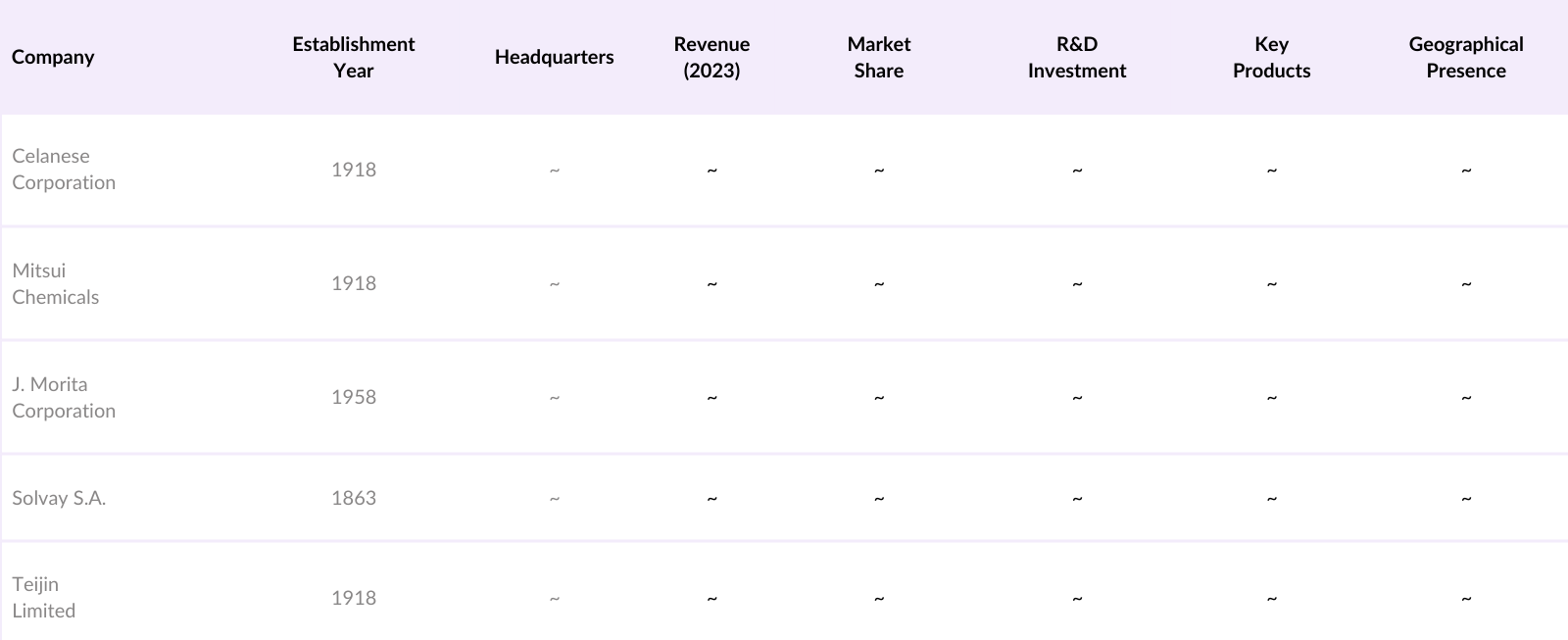Click the Revenue (2023) column header
1568x640 pixels.
point(711,57)
